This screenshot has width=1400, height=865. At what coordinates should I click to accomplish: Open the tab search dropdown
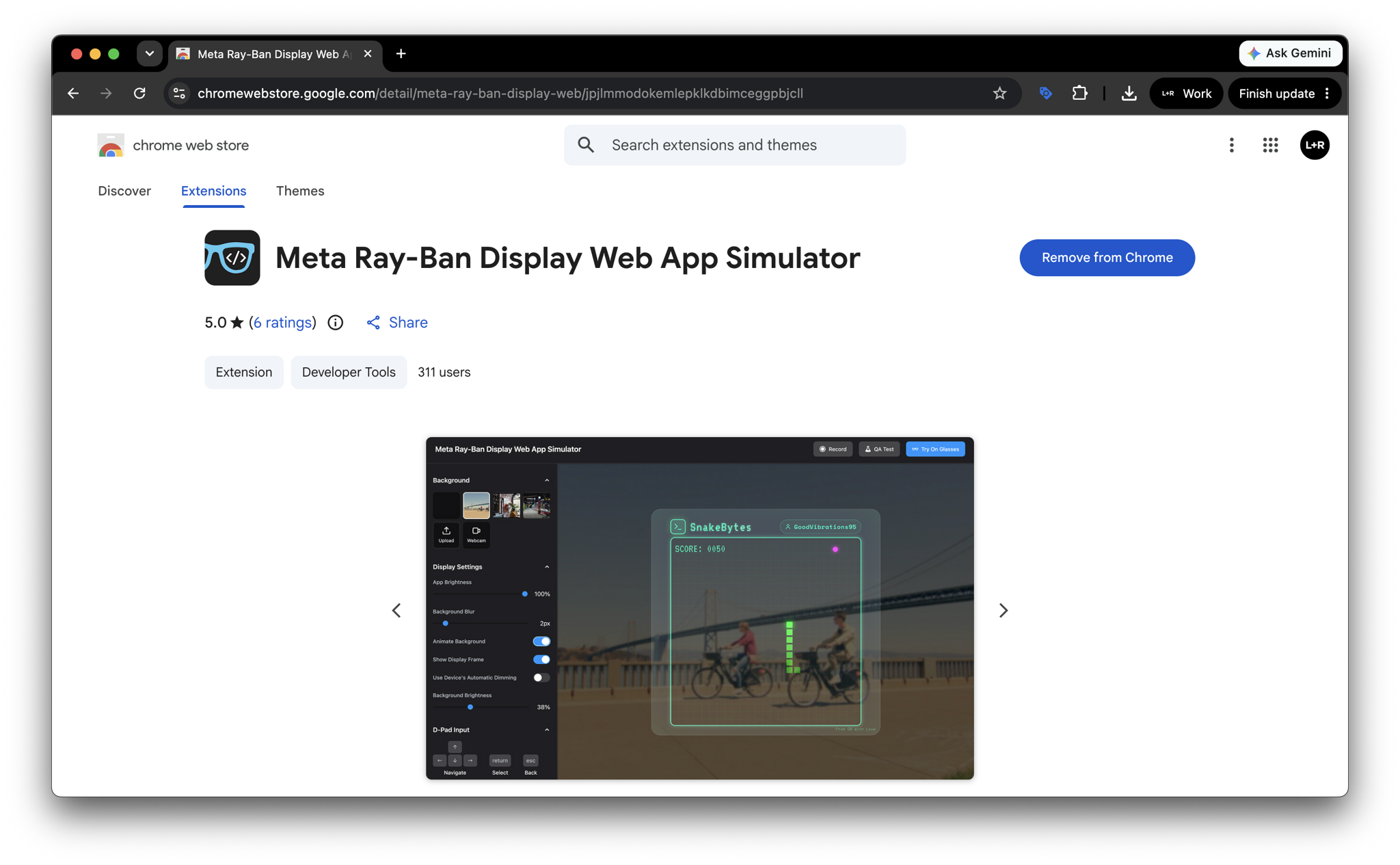149,53
